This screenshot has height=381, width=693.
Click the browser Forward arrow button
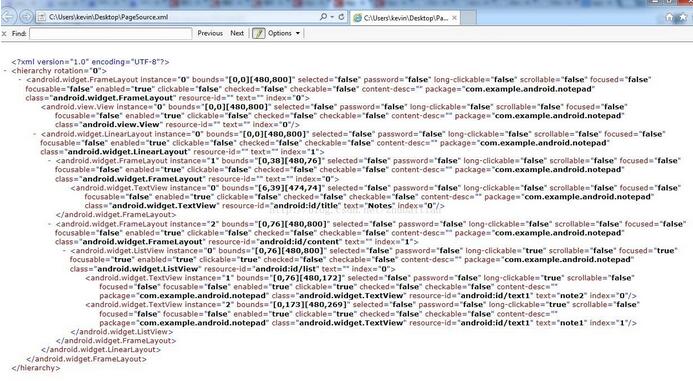pos(26,17)
